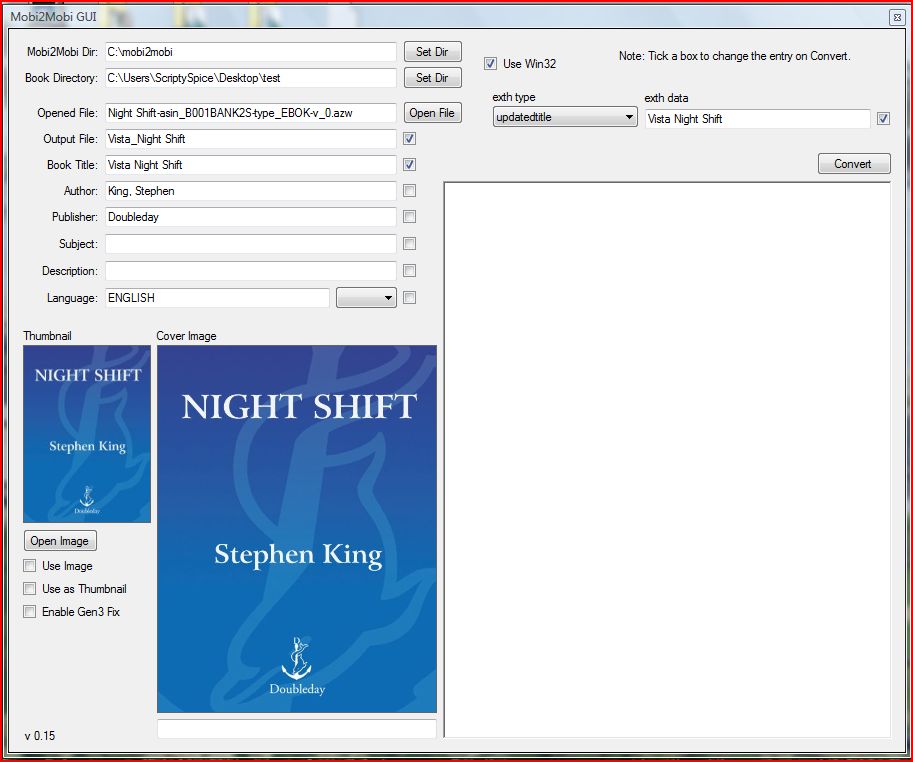Image resolution: width=913 pixels, height=762 pixels.
Task: Click the Open Image button
Action: (60, 541)
